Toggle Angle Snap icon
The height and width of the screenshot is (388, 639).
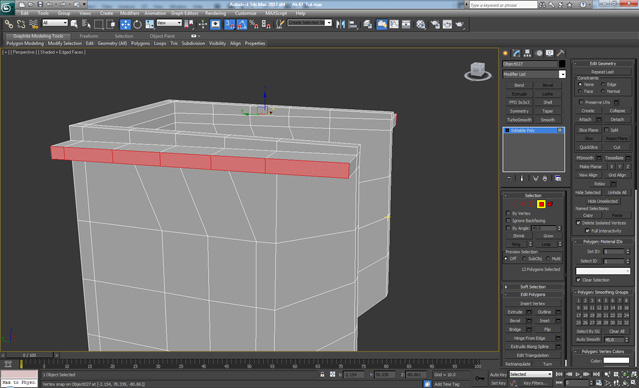coord(242,24)
